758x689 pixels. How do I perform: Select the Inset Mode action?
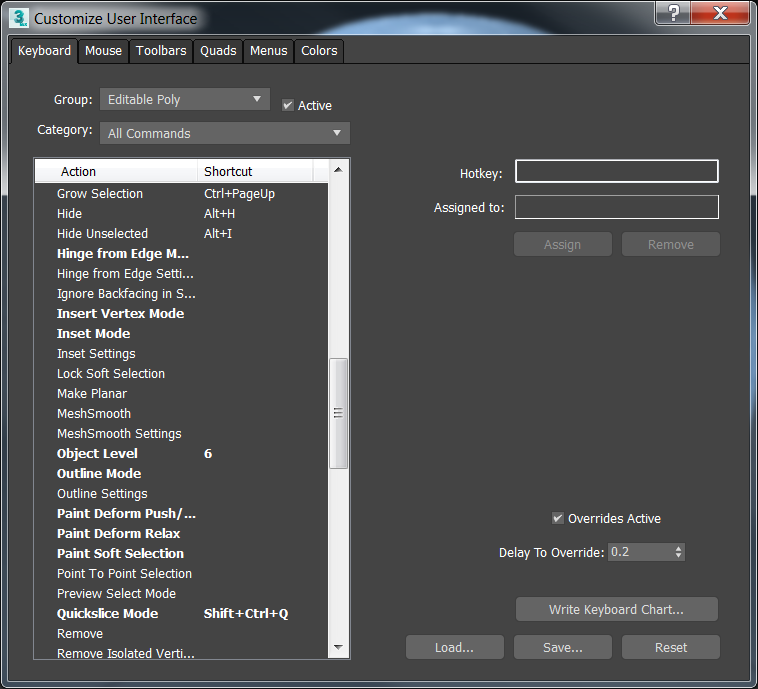coord(93,334)
